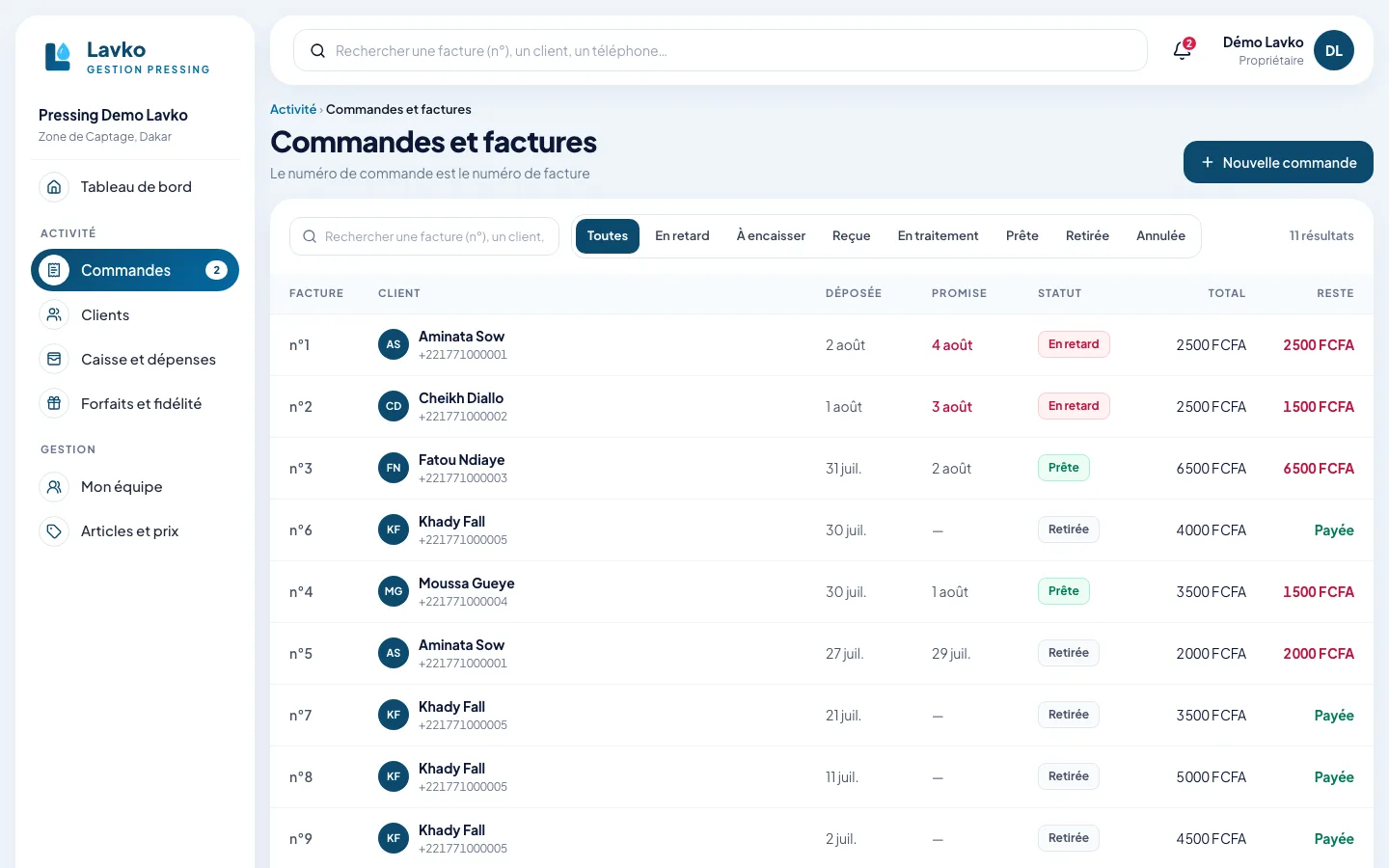Click the Mon équipe icon
The width and height of the screenshot is (1389, 868).
coord(54,486)
